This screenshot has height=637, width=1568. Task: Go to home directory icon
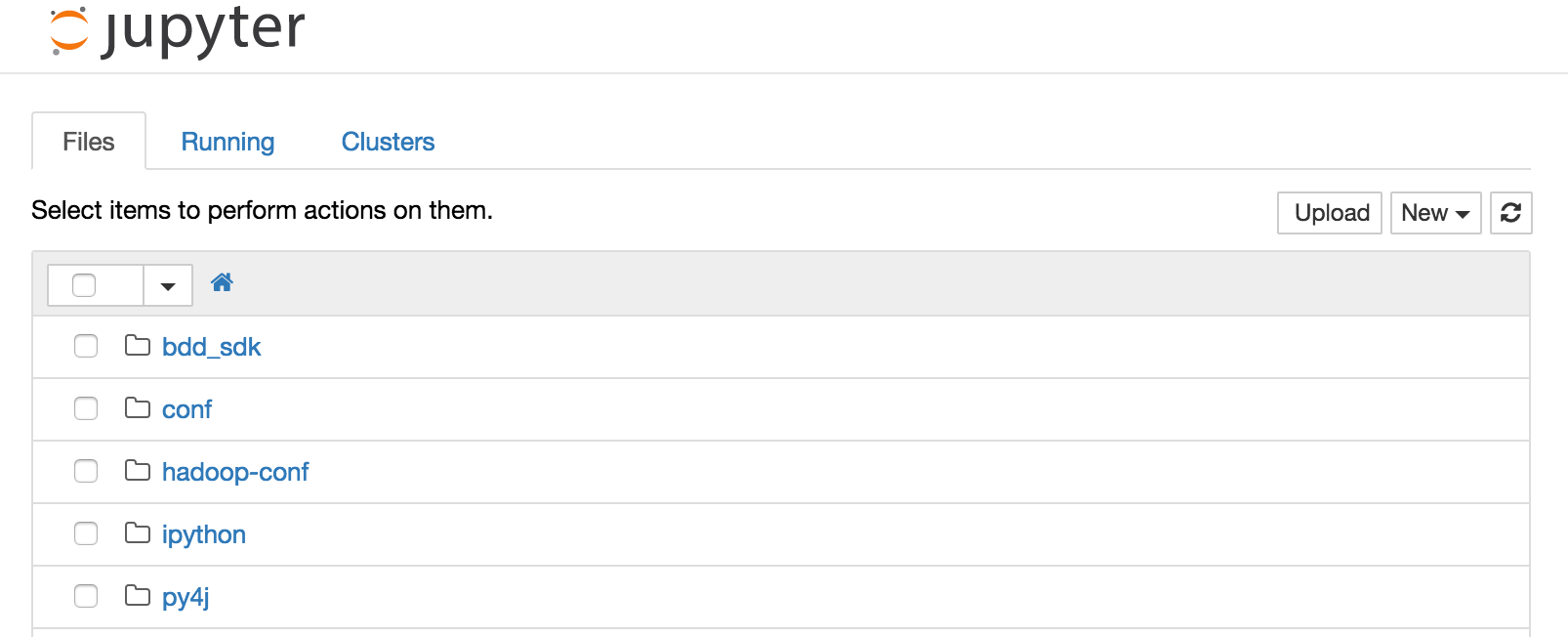(x=222, y=283)
